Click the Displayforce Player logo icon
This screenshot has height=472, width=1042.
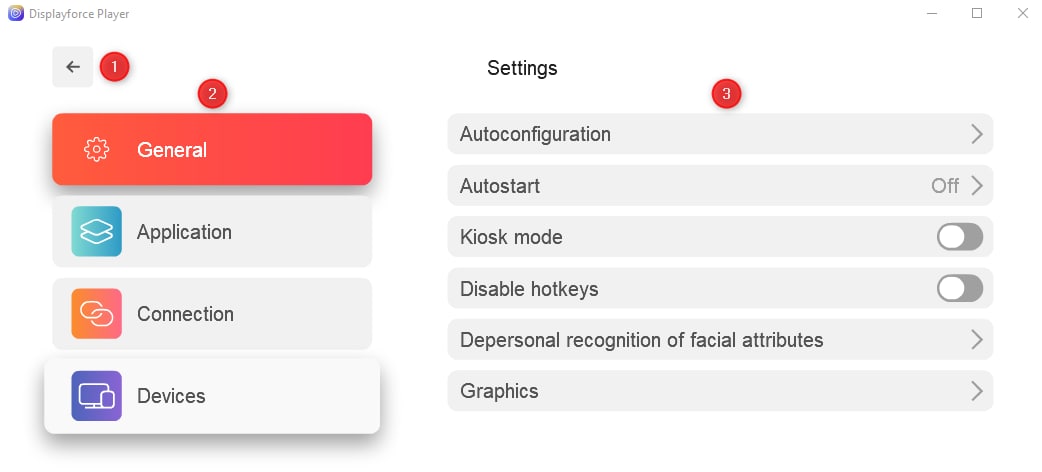[x=15, y=13]
